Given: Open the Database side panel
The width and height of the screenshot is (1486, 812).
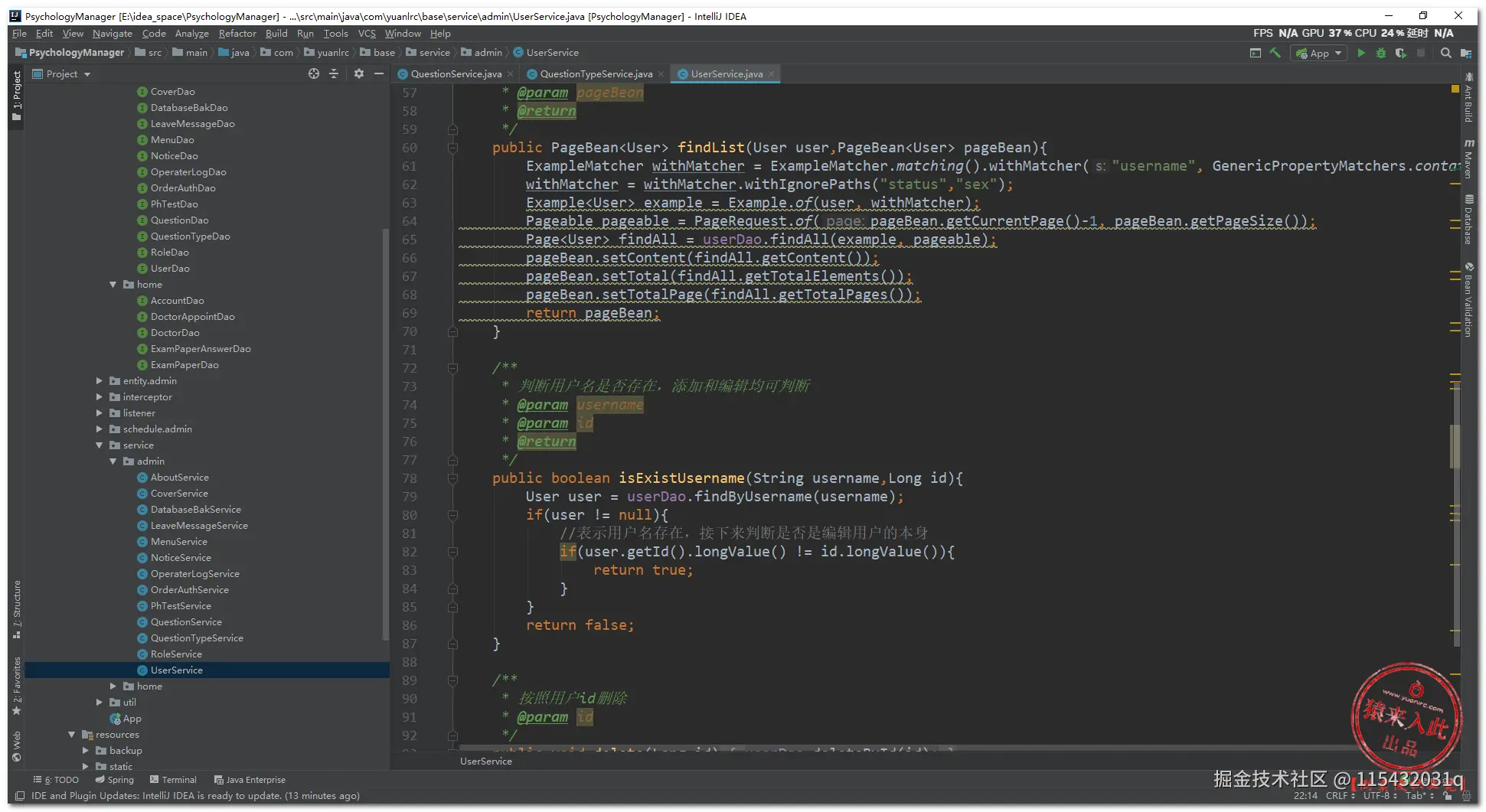Looking at the screenshot, I should point(1468,220).
